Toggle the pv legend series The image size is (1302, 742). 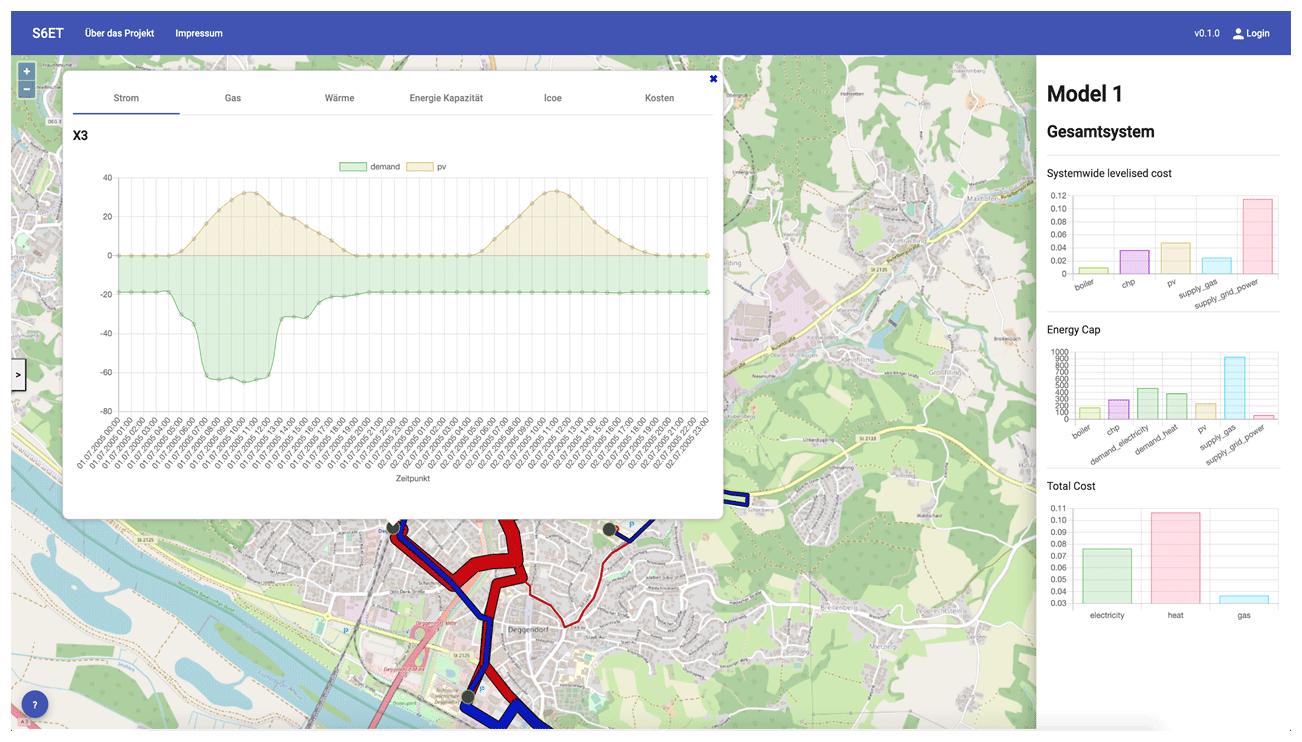tap(418, 167)
